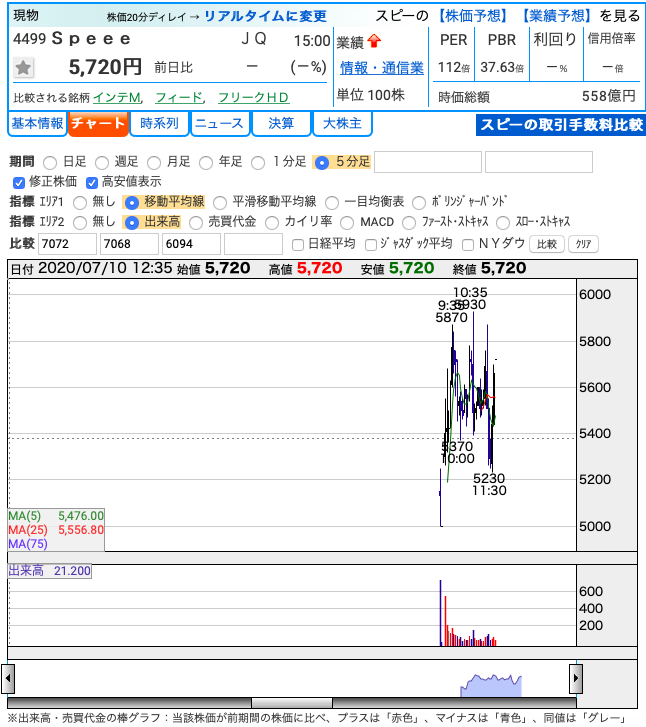Select the 日足 period radio
646x727 pixels.
tap(50, 163)
